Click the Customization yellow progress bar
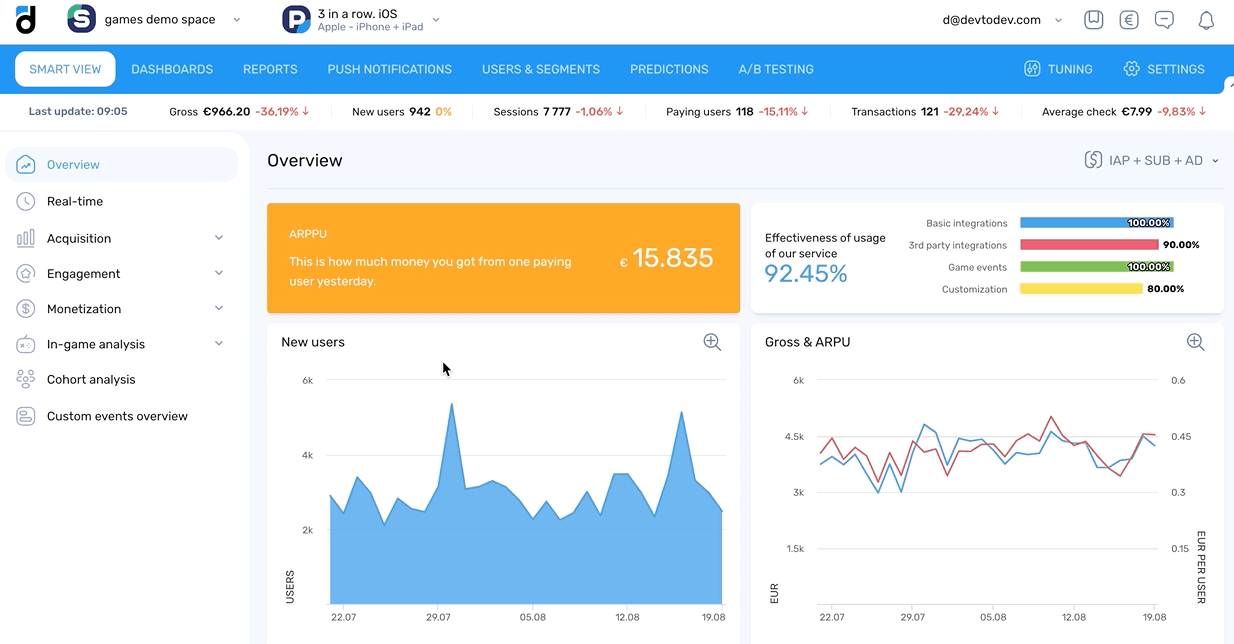 [x=1081, y=289]
